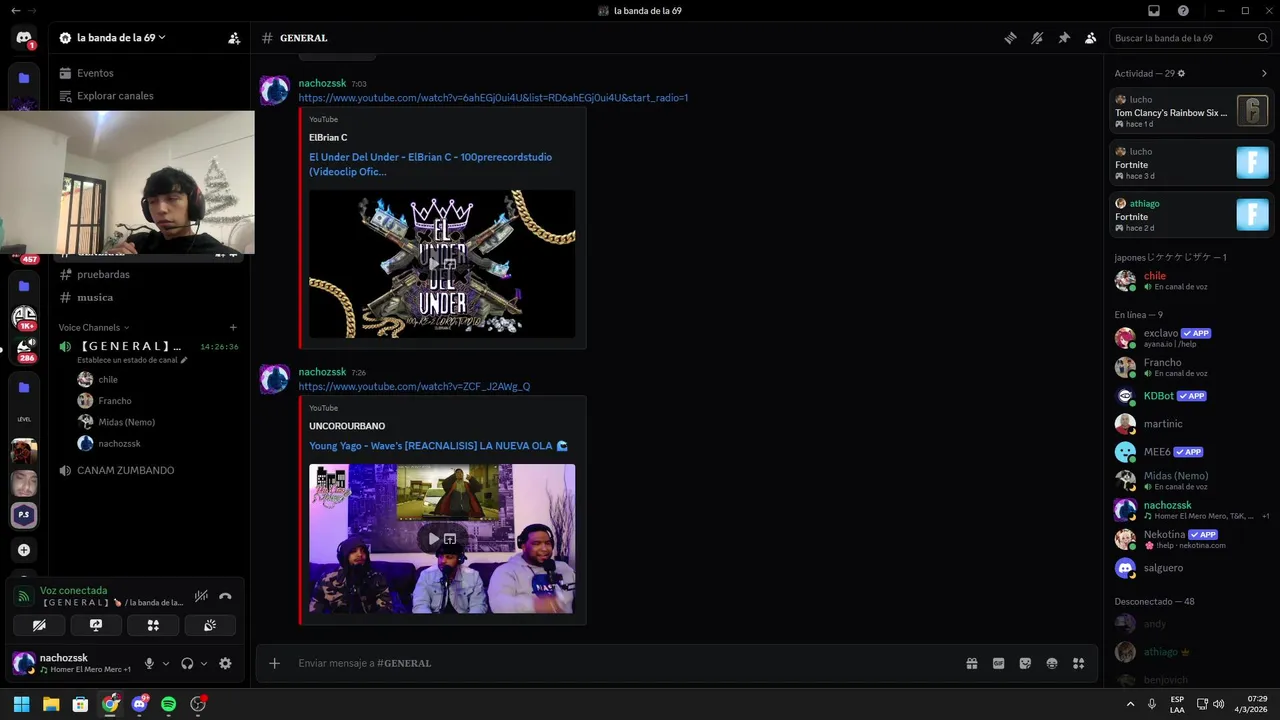Image resolution: width=1280 pixels, height=720 pixels.
Task: Click the plus attach button in message bar
Action: (274, 663)
